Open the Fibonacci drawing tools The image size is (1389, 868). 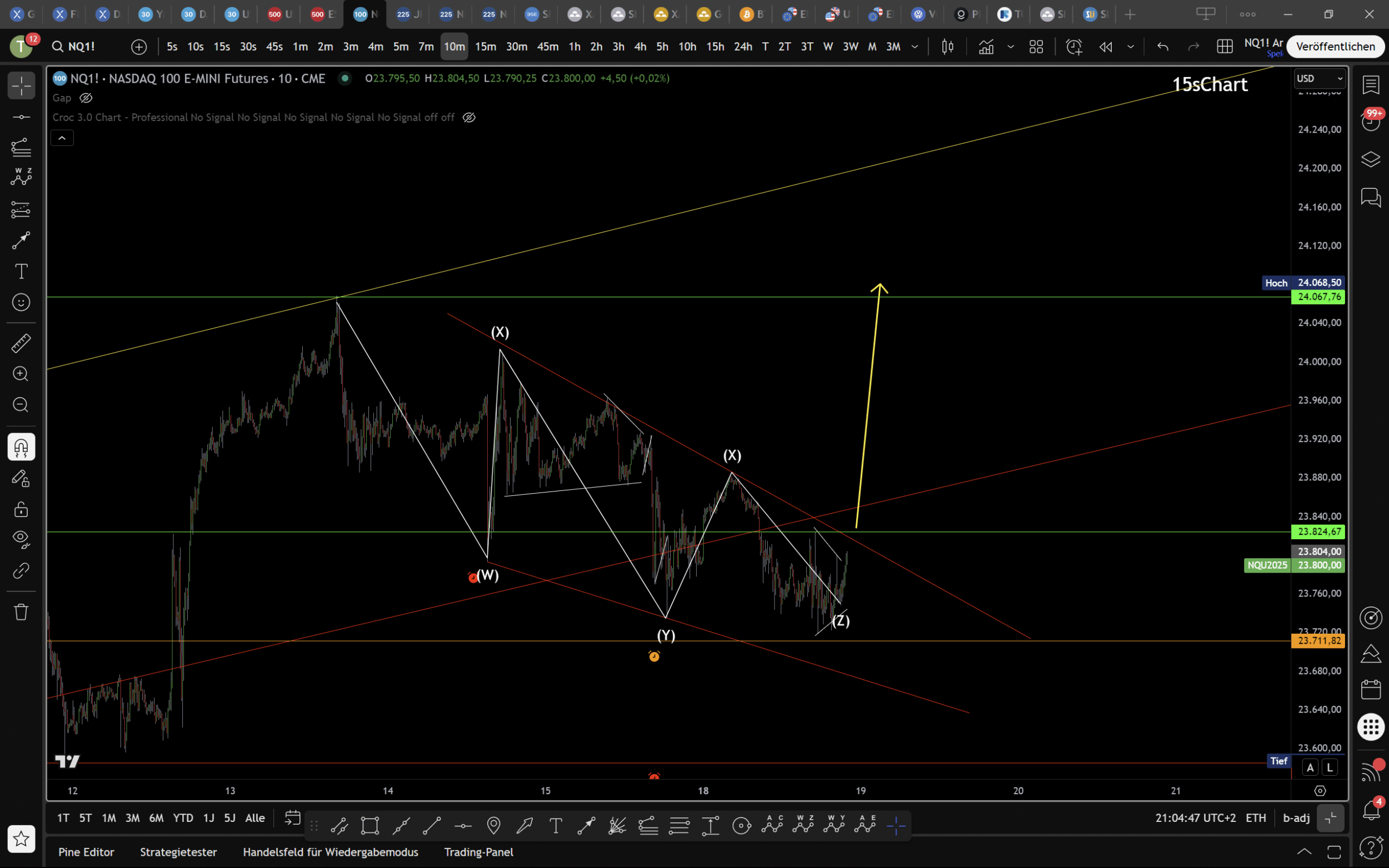click(x=21, y=147)
